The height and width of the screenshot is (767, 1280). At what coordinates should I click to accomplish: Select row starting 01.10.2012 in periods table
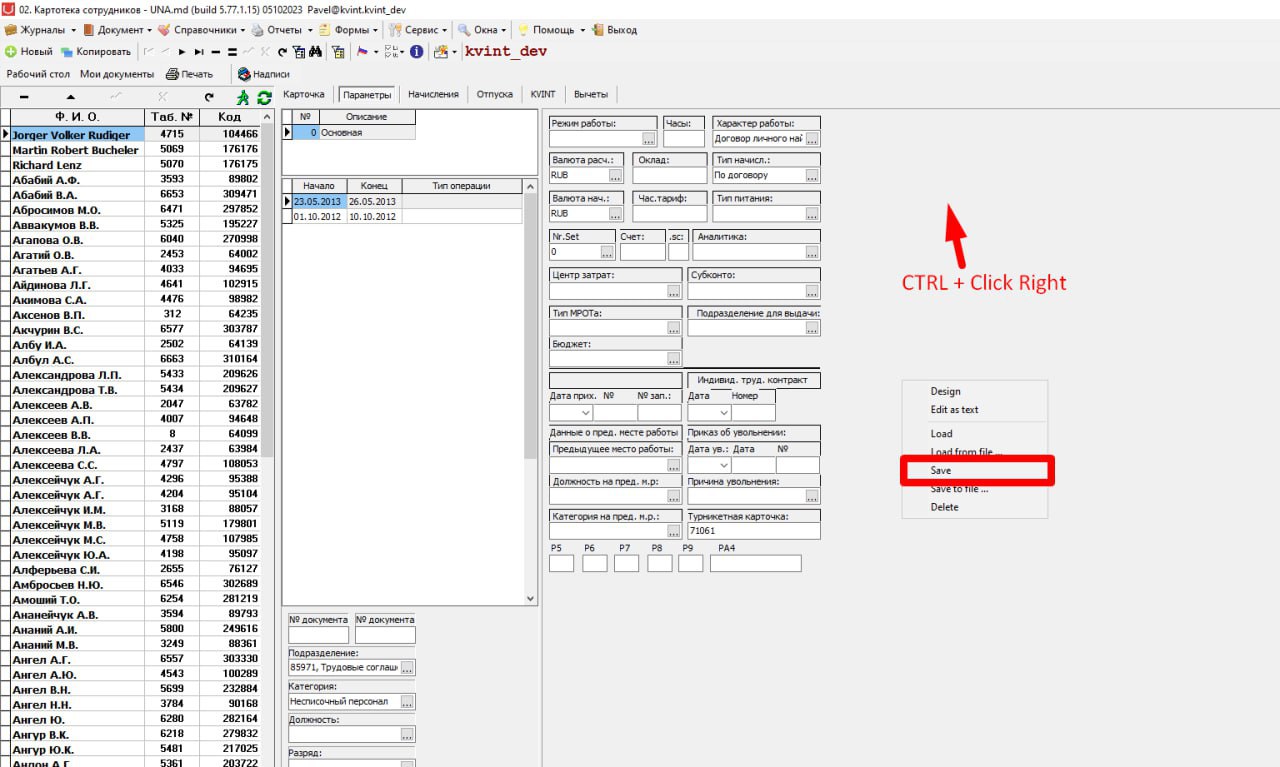(402, 216)
